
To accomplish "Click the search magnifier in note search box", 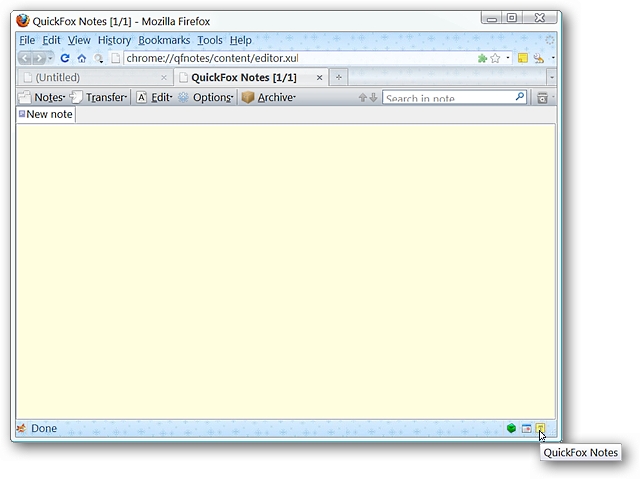I will 520,97.
